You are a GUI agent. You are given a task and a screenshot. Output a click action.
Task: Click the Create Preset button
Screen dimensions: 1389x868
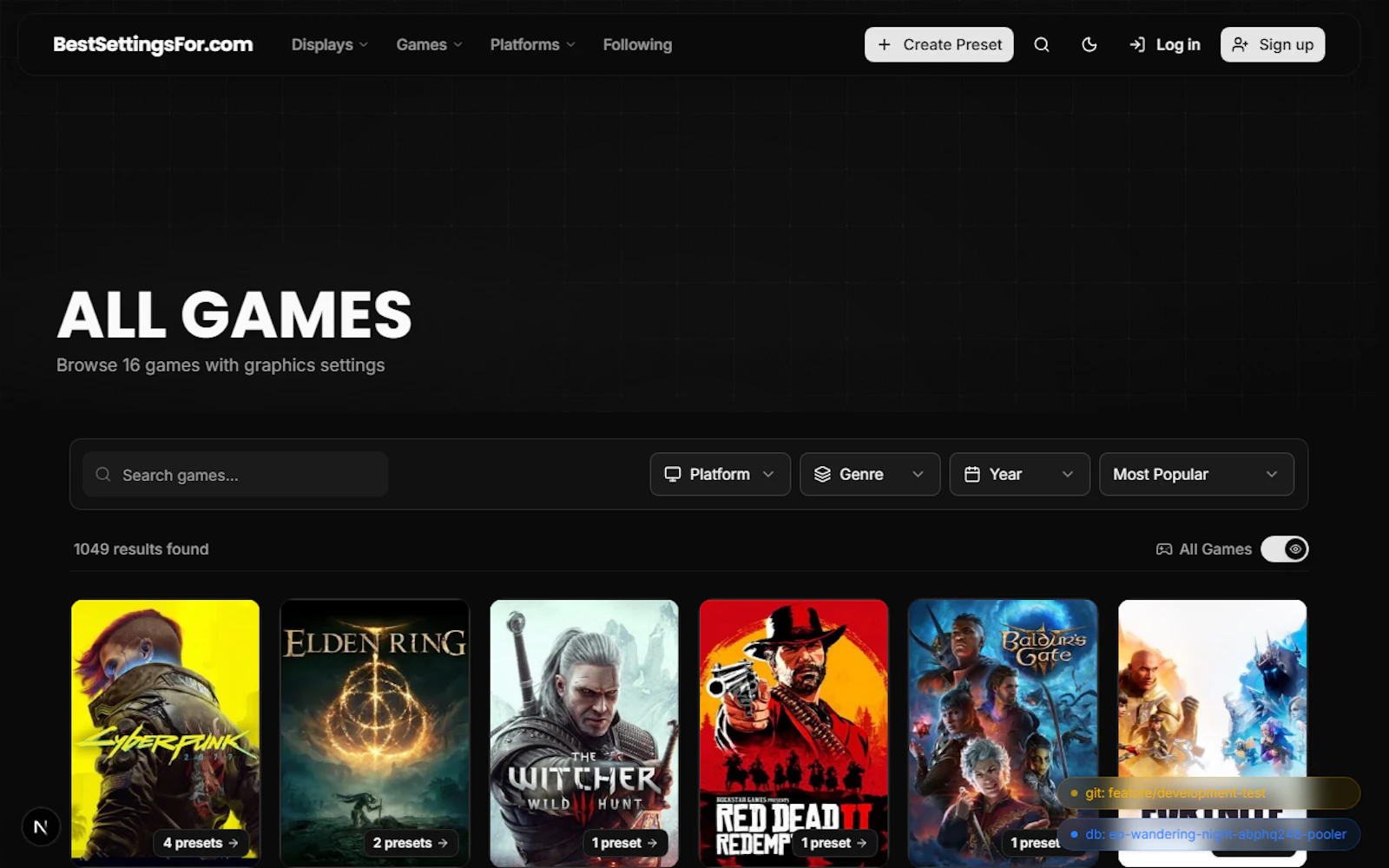[x=938, y=44]
